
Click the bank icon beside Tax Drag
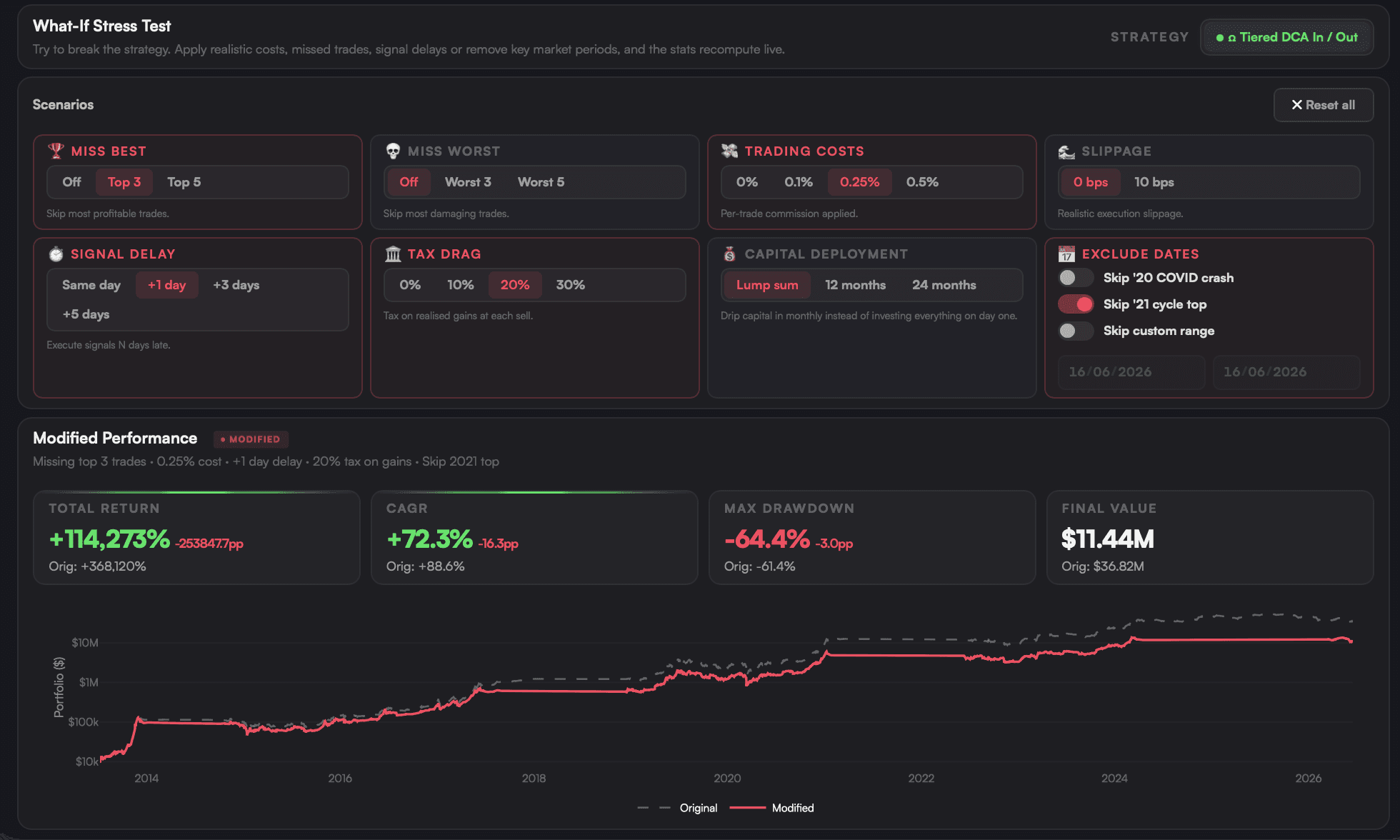pyautogui.click(x=393, y=254)
